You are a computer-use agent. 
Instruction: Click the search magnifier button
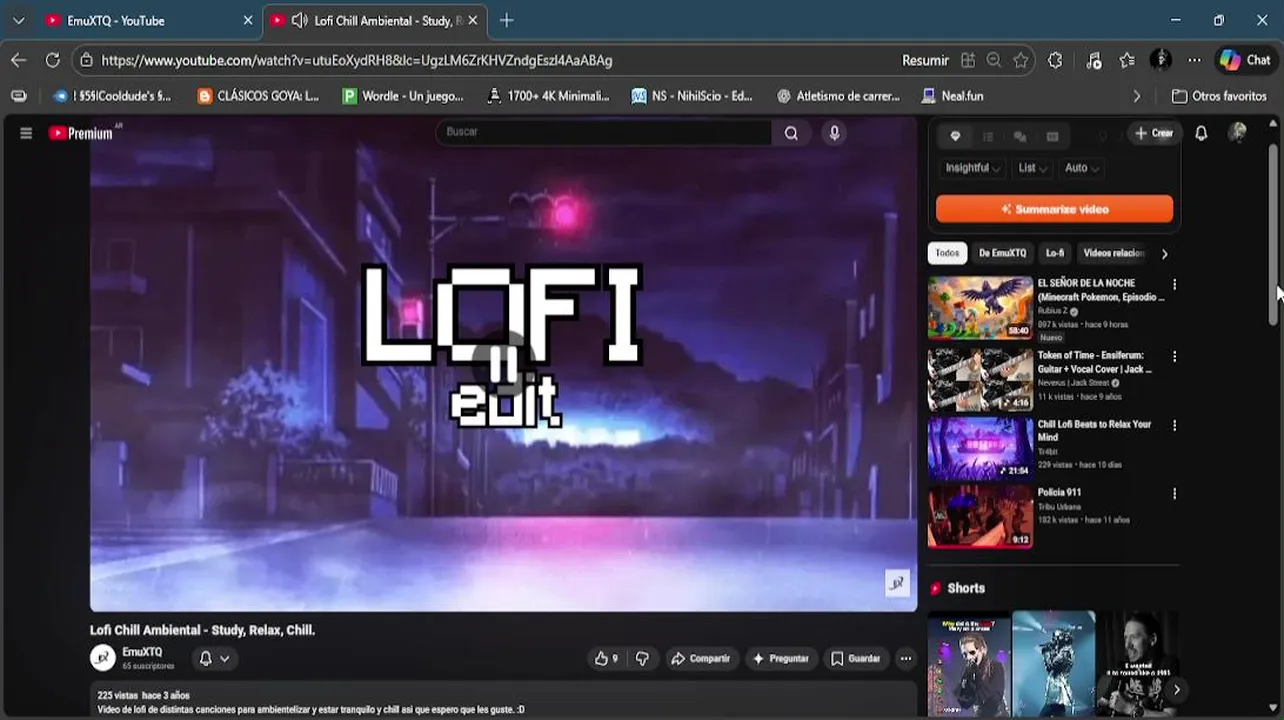pos(791,133)
